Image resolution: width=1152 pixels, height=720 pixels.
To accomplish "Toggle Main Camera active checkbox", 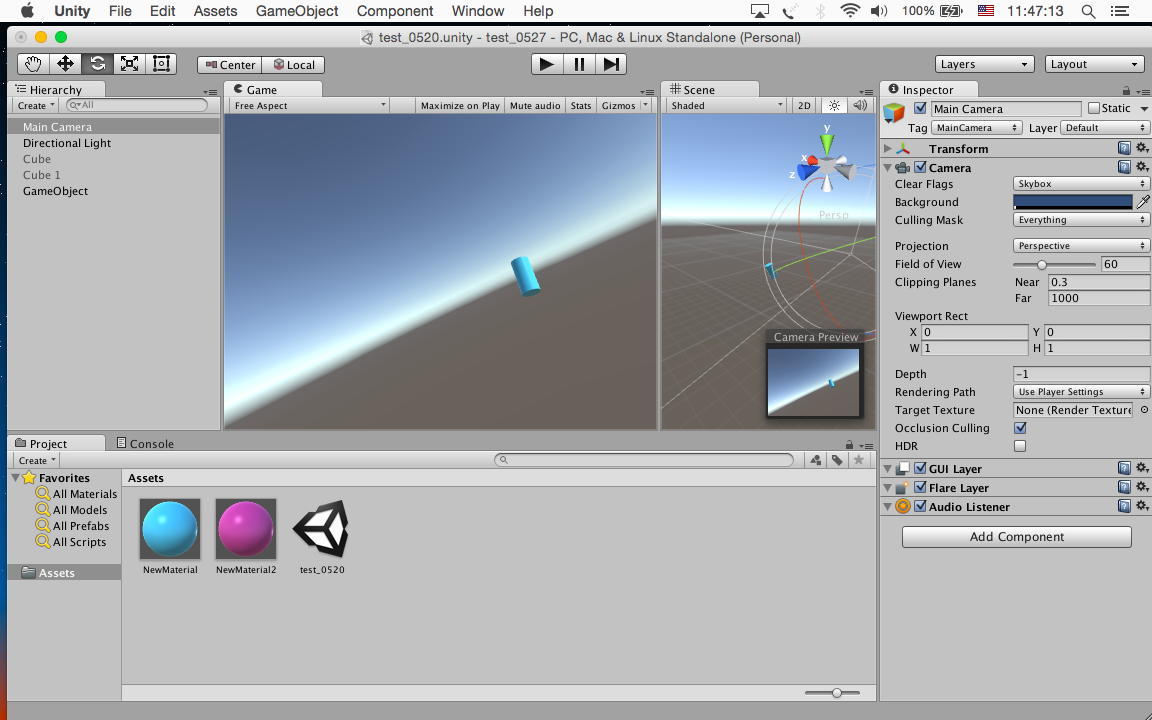I will pos(920,108).
